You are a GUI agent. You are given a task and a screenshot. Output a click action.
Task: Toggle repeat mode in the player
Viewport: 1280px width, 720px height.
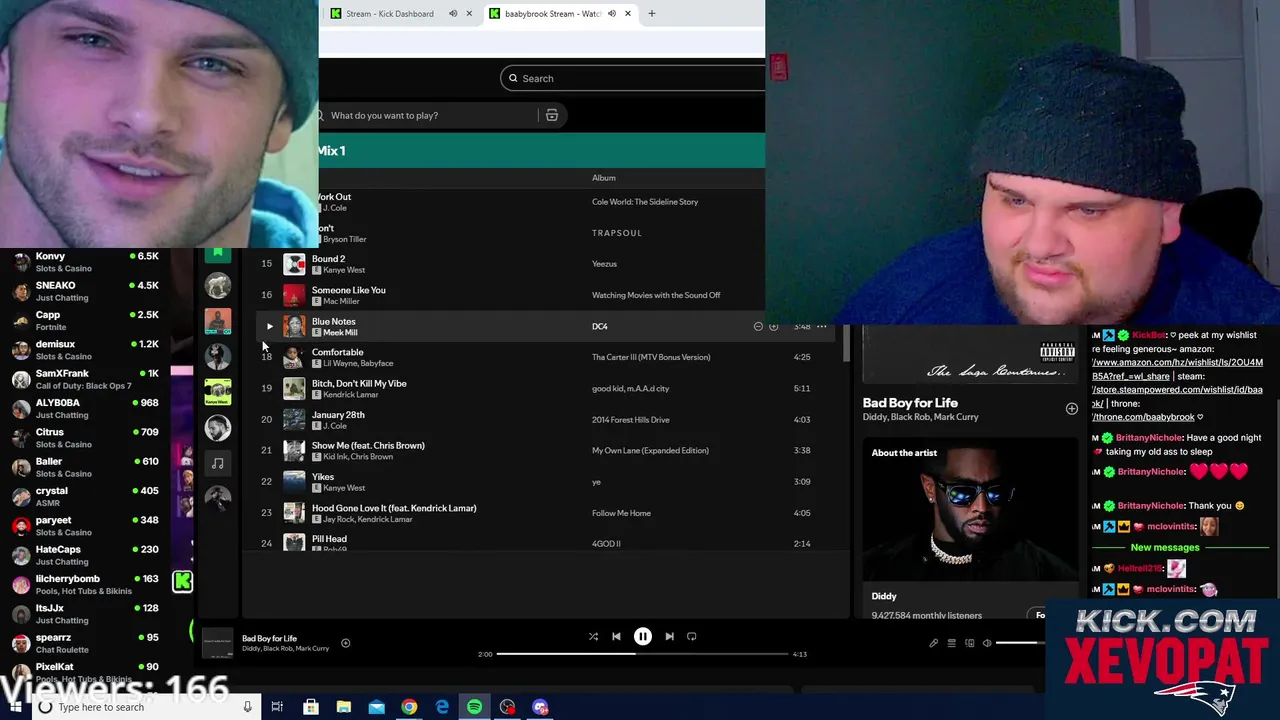[691, 636]
